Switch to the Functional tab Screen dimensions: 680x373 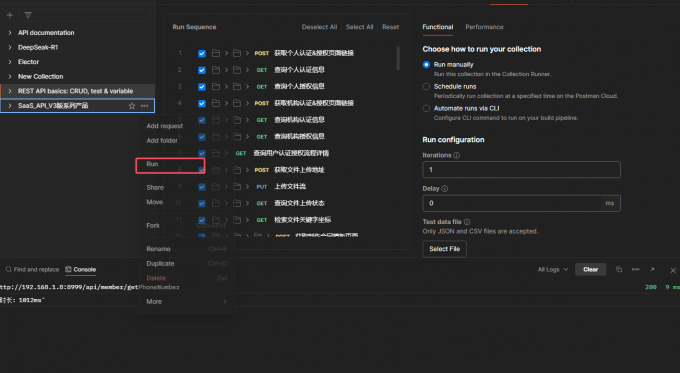pyautogui.click(x=438, y=27)
